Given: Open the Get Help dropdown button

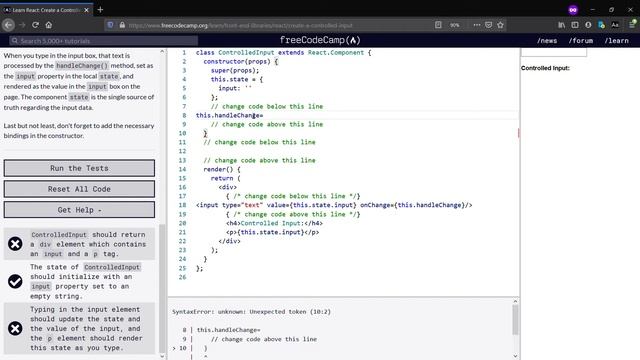Looking at the screenshot, I should tap(79, 210).
